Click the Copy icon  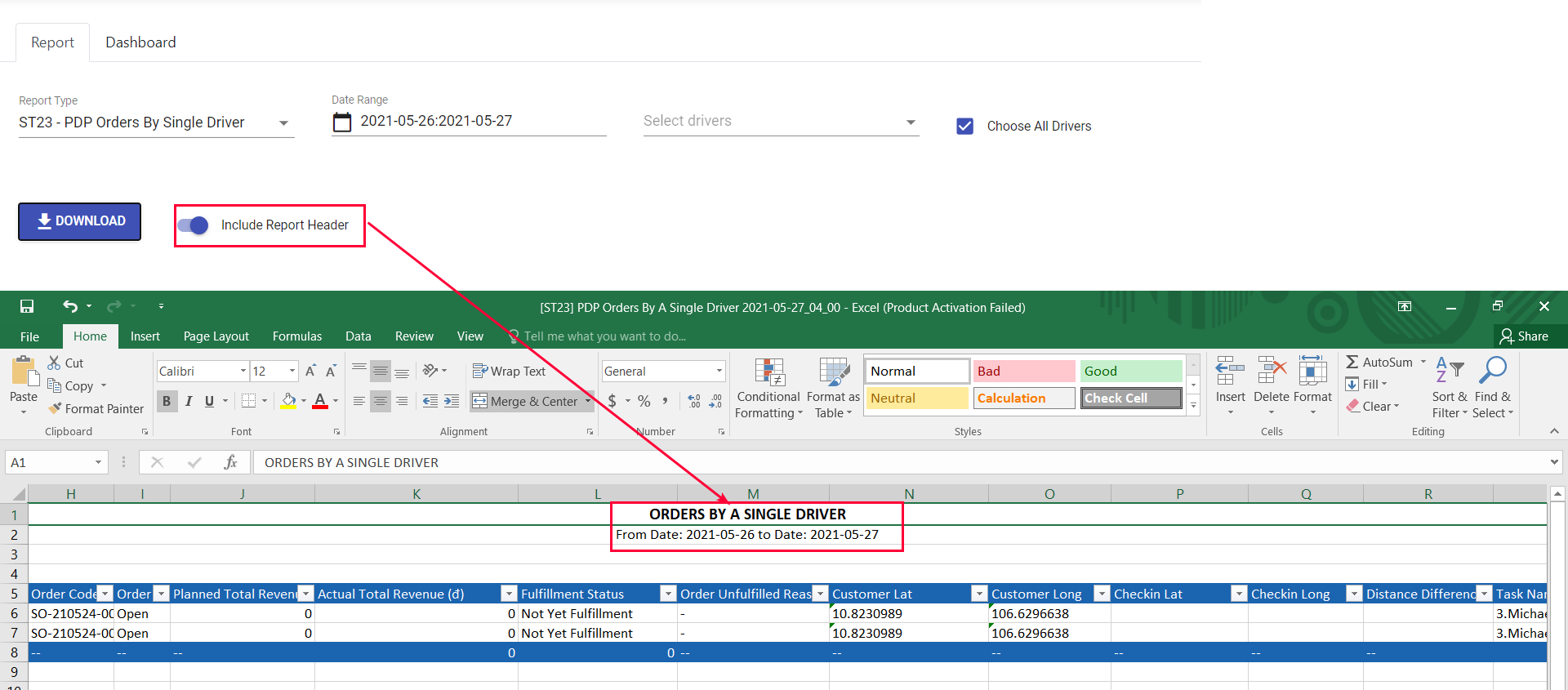click(x=54, y=385)
